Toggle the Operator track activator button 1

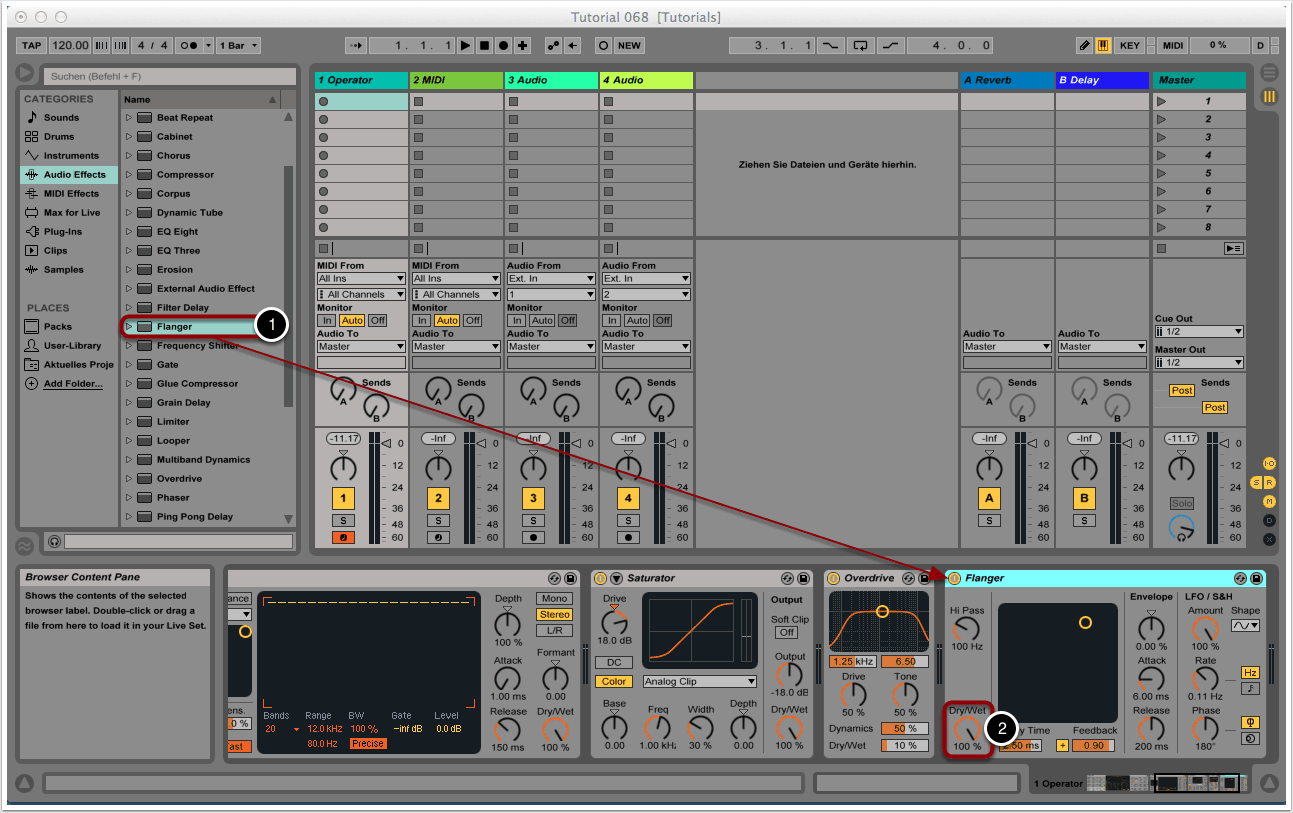point(343,498)
